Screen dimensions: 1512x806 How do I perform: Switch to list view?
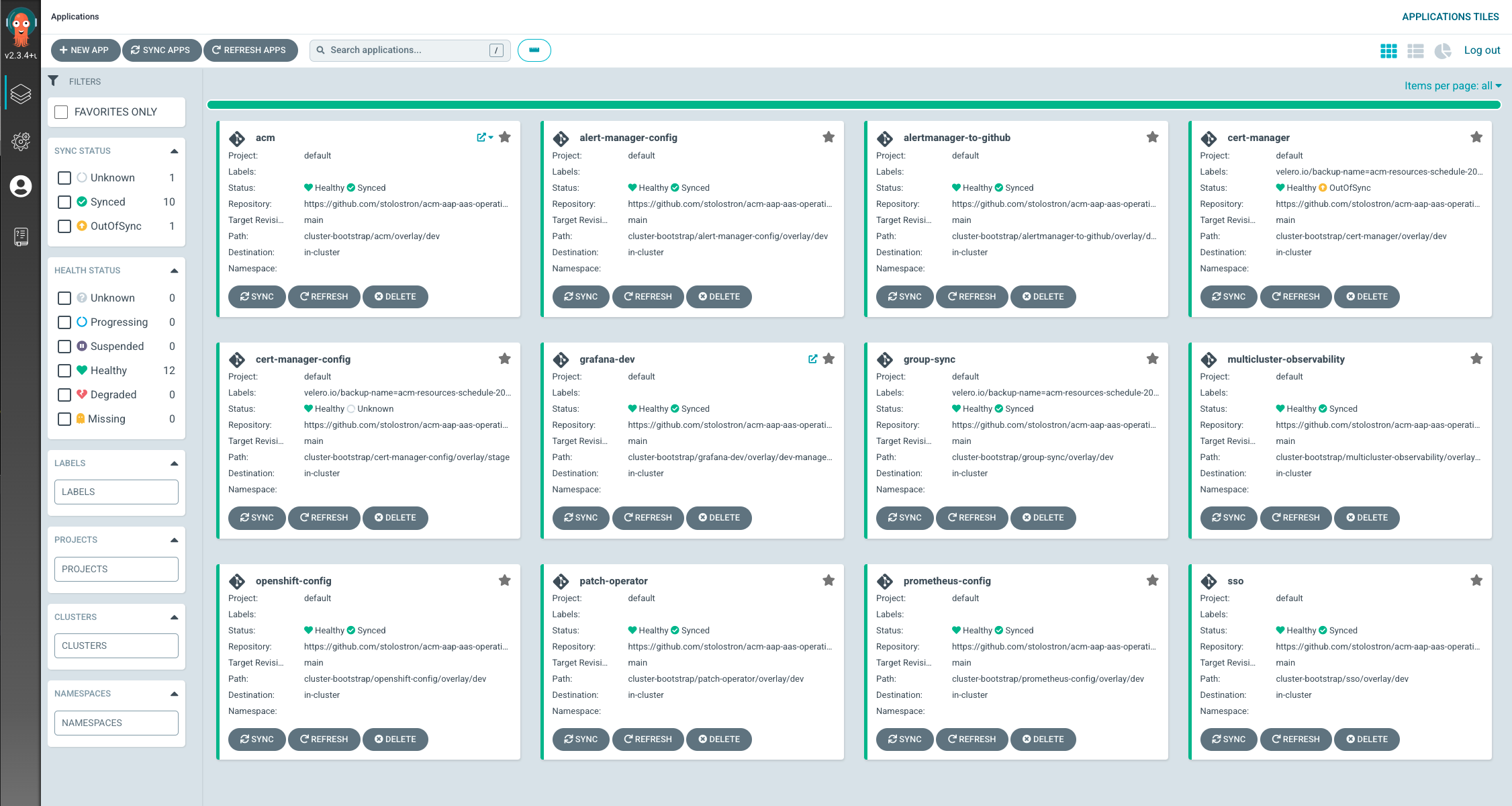[1415, 51]
